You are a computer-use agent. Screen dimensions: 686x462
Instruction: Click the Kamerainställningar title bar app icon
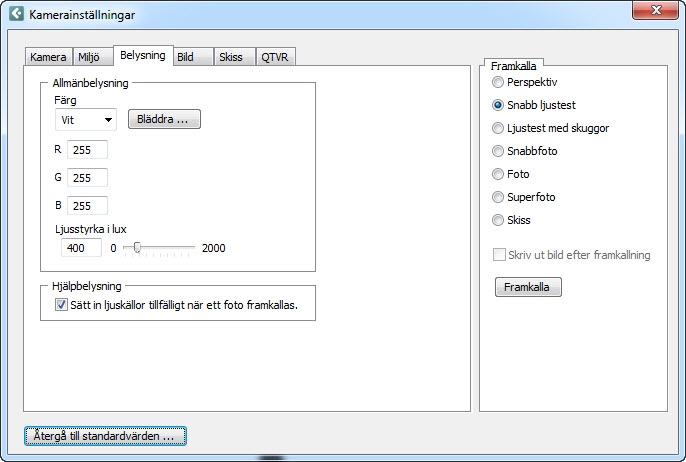16,15
